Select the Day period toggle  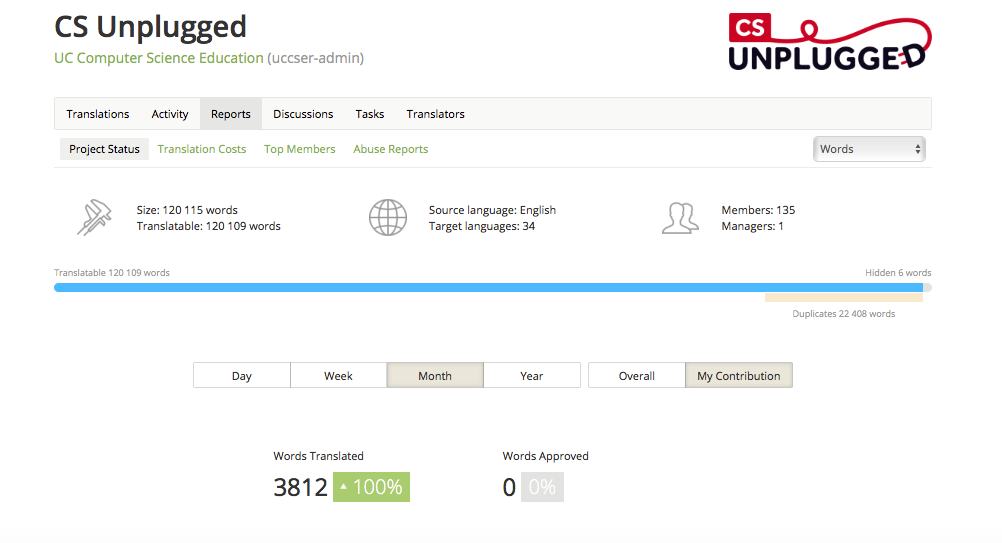(242, 376)
